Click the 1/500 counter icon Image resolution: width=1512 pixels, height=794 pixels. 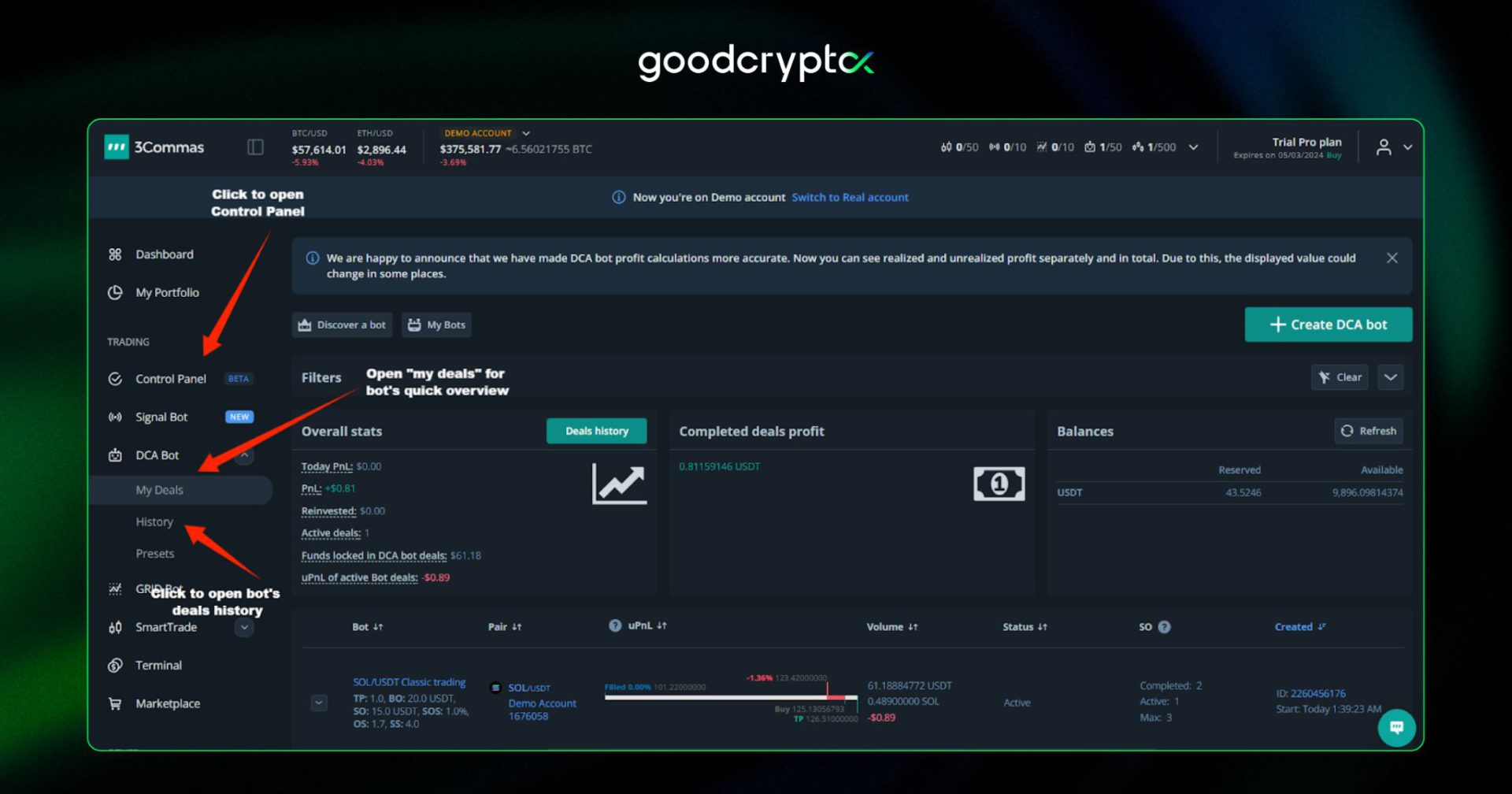coord(1138,147)
